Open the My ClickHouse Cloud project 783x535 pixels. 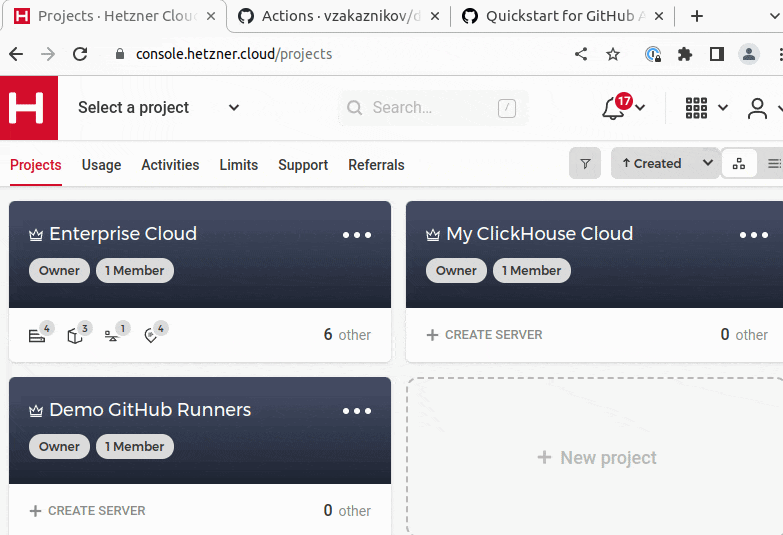[540, 234]
